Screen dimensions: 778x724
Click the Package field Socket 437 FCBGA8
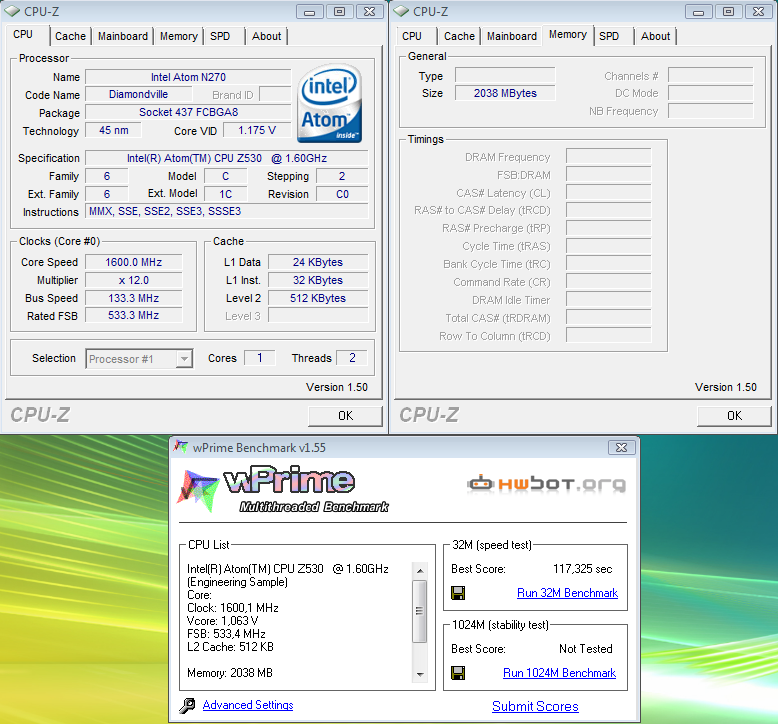point(188,112)
